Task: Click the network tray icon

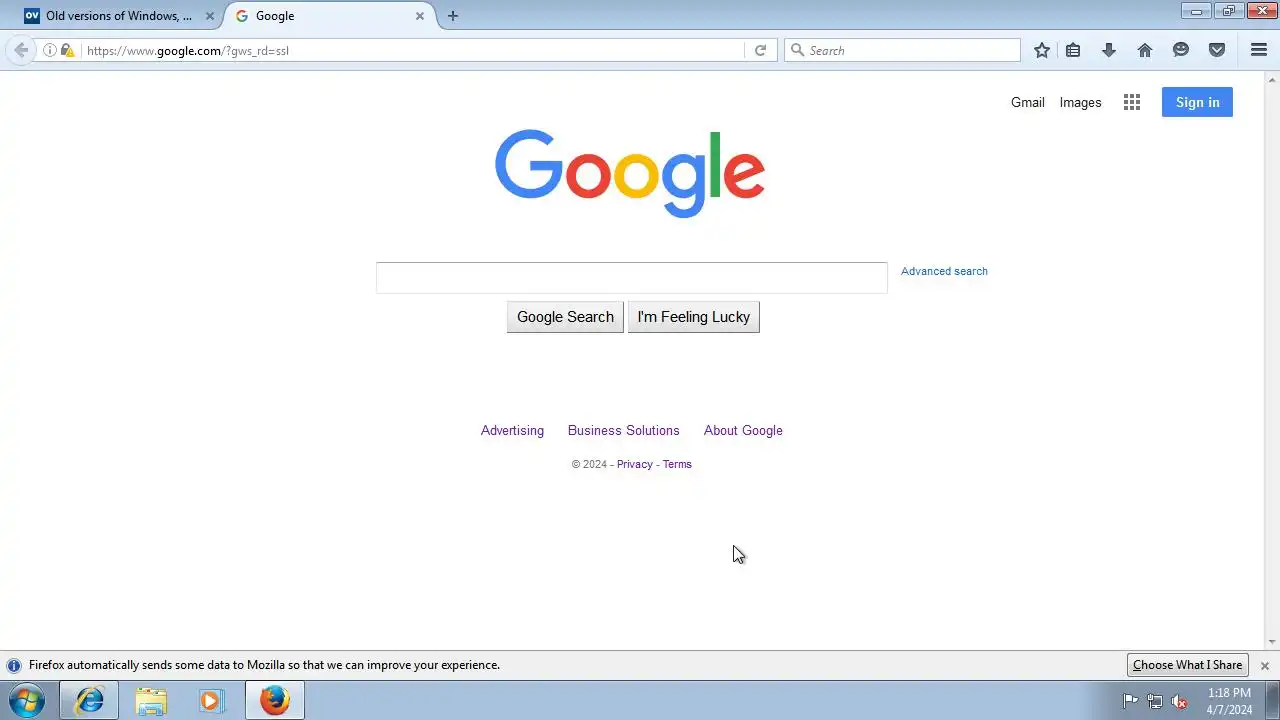Action: pos(1155,701)
